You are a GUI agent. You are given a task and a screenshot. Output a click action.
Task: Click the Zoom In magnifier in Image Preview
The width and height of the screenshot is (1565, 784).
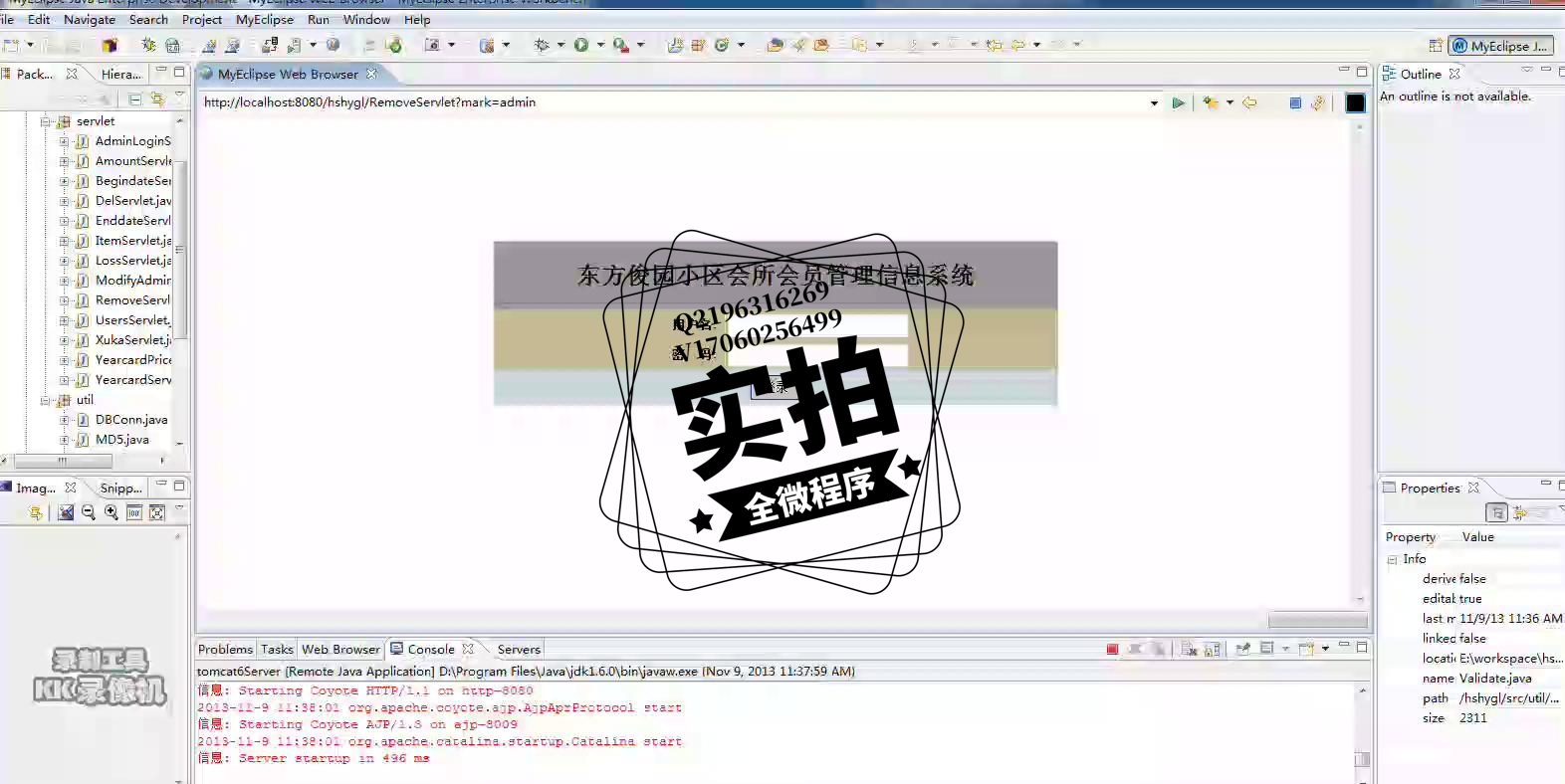point(112,512)
